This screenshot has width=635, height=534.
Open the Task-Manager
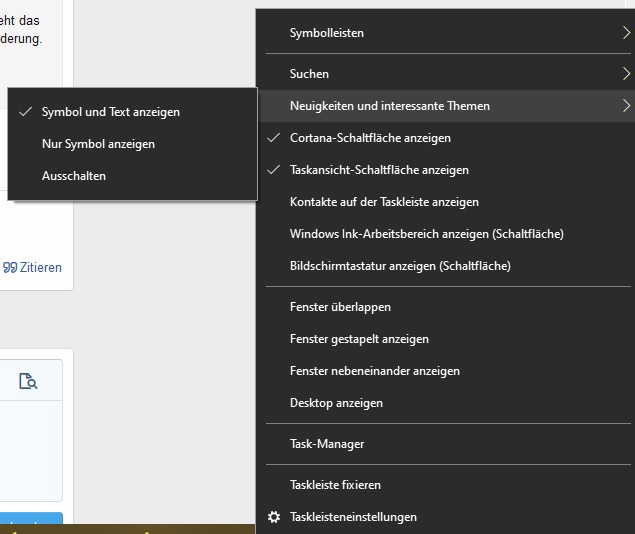(327, 444)
